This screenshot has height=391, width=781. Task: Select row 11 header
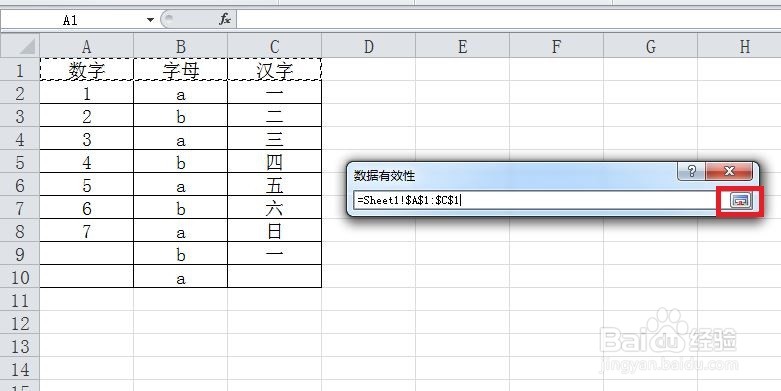tap(20, 299)
